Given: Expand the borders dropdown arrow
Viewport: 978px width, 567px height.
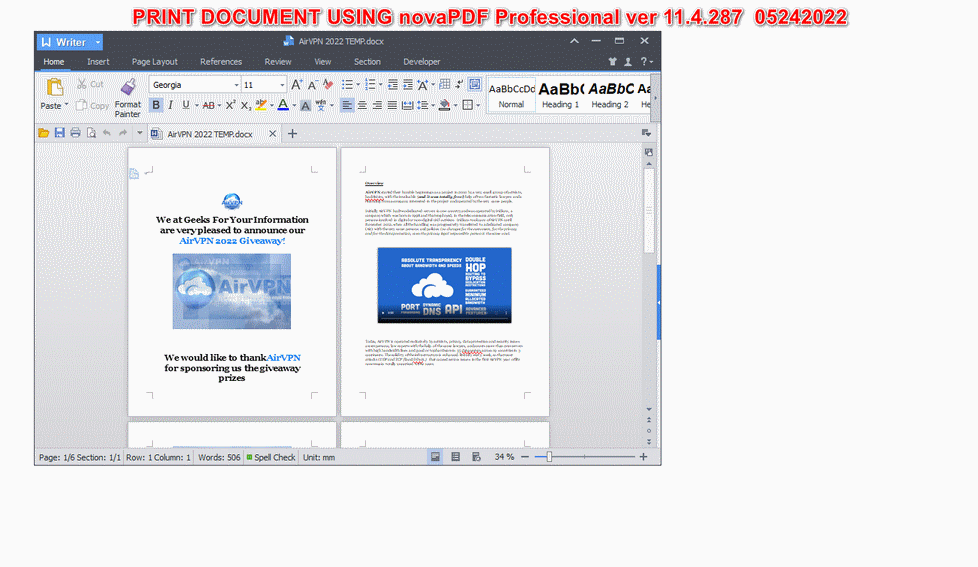Looking at the screenshot, I should 478,105.
